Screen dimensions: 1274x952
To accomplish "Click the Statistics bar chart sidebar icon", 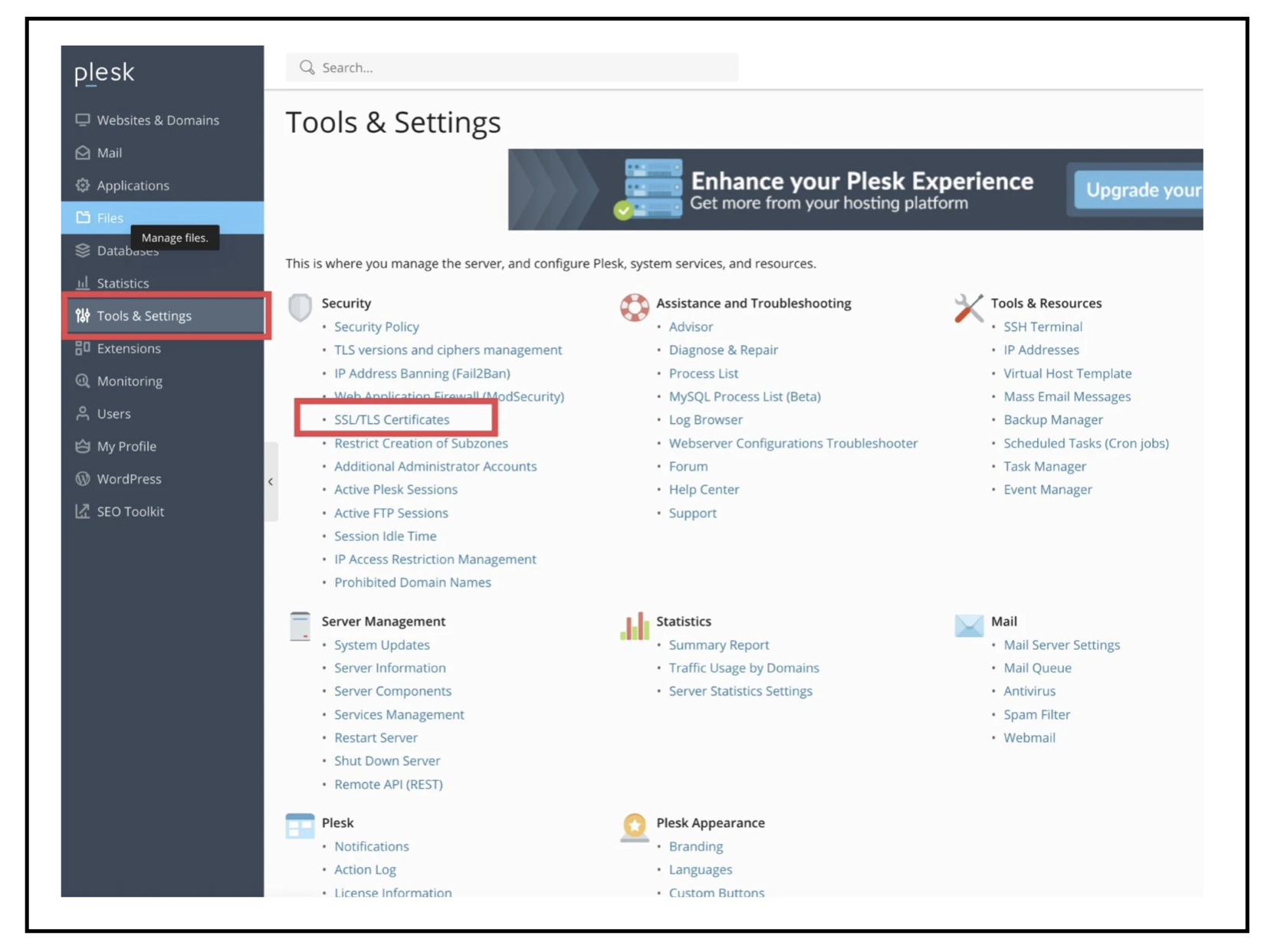I will pyautogui.click(x=83, y=283).
